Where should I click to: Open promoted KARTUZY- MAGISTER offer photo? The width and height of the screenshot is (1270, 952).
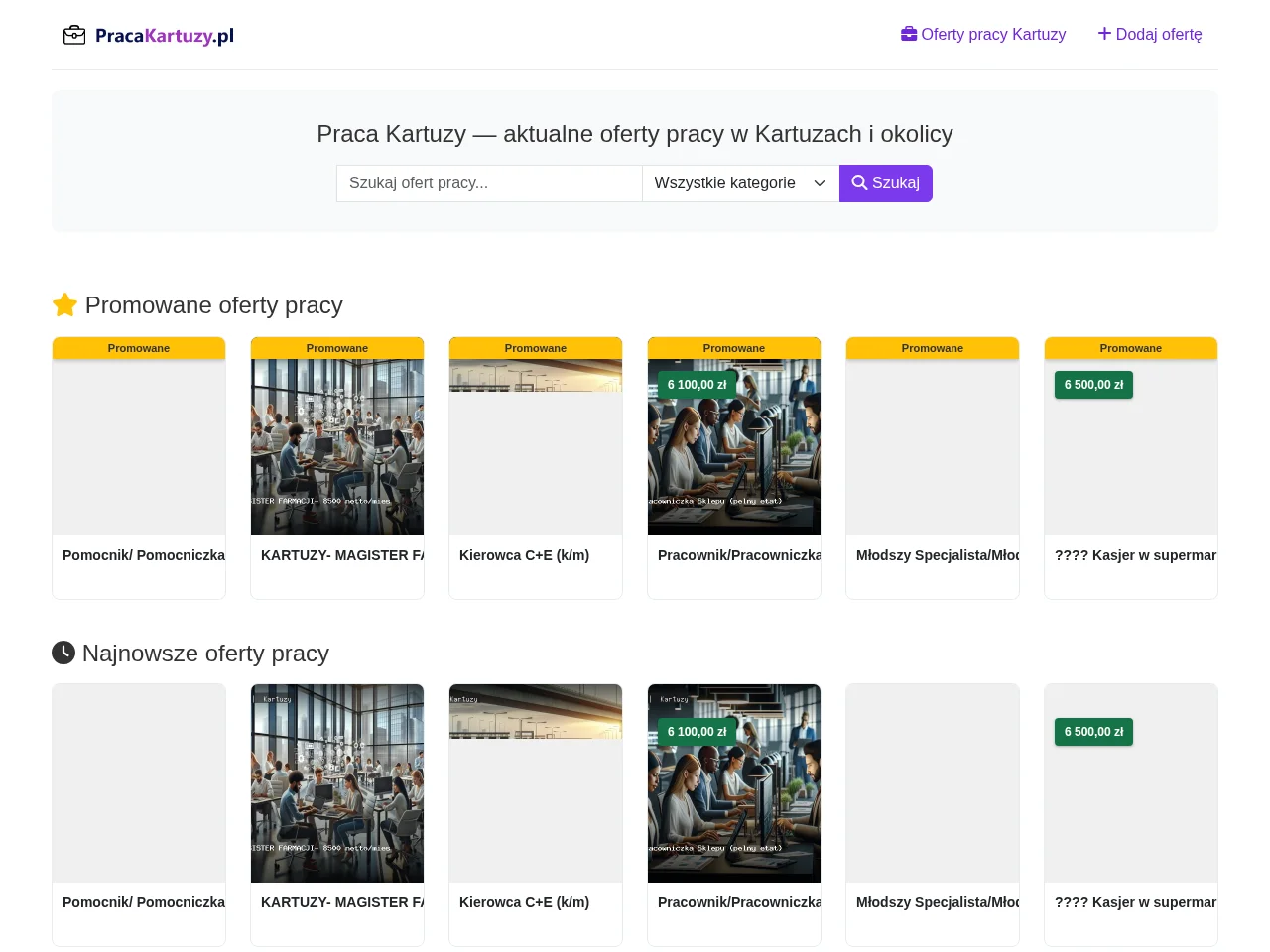pyautogui.click(x=337, y=447)
